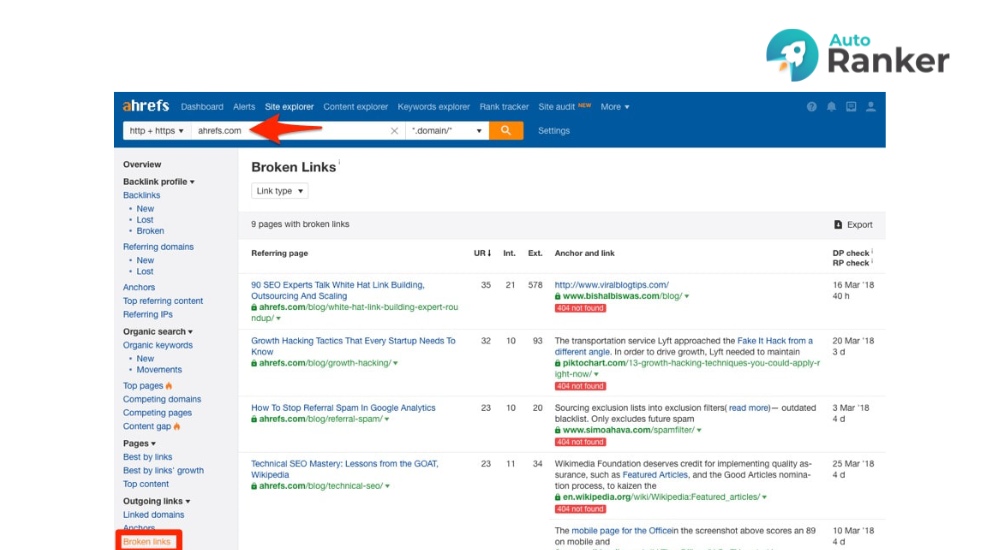
Task: Open Top referring content in sidebar
Action: point(163,301)
